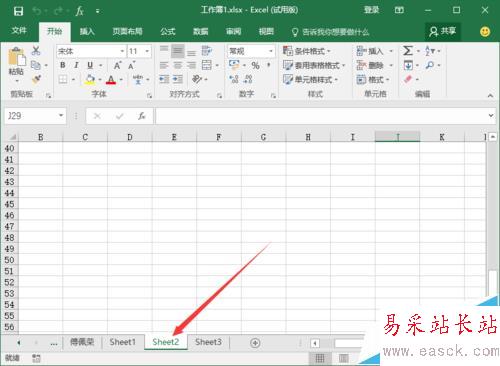Apply the red font color A

pyautogui.click(x=111, y=79)
